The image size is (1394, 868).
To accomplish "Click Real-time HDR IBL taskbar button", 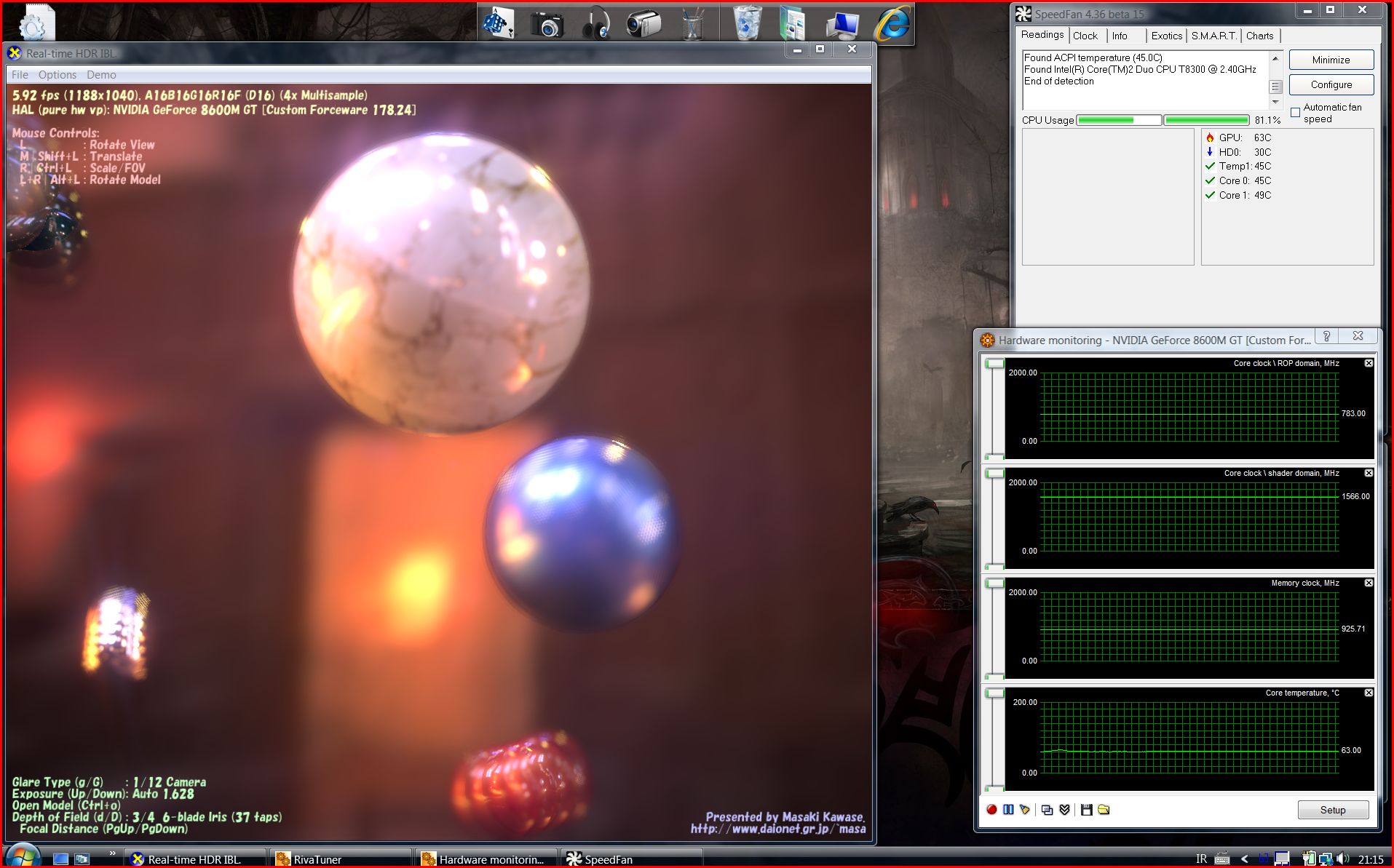I will 194,859.
